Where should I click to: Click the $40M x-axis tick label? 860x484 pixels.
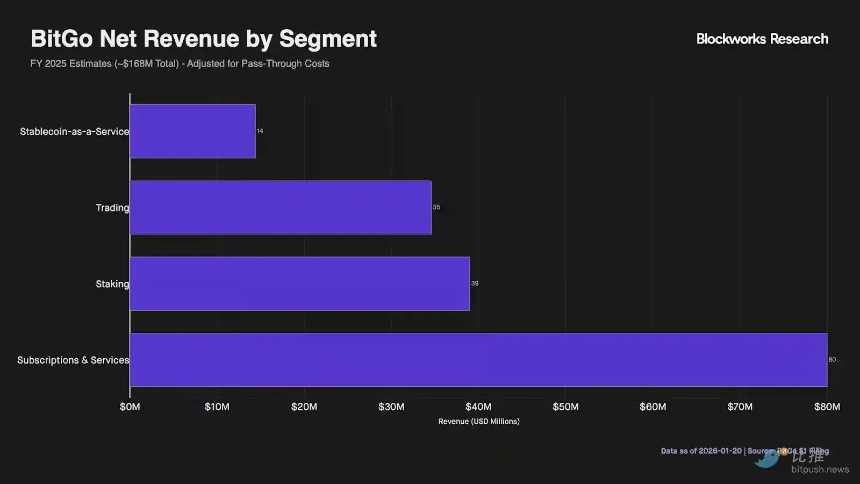478,406
